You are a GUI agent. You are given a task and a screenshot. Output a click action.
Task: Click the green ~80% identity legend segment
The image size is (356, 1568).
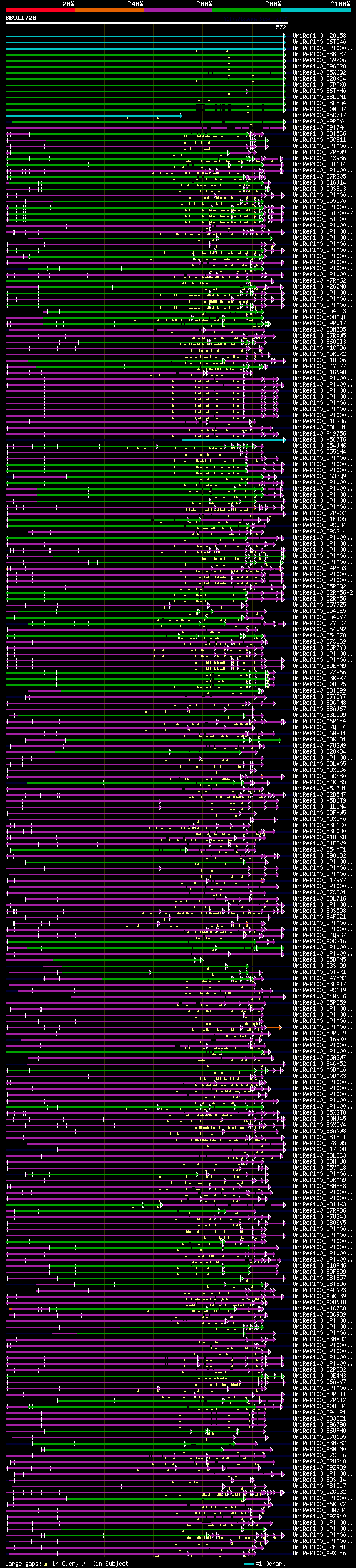tap(247, 10)
